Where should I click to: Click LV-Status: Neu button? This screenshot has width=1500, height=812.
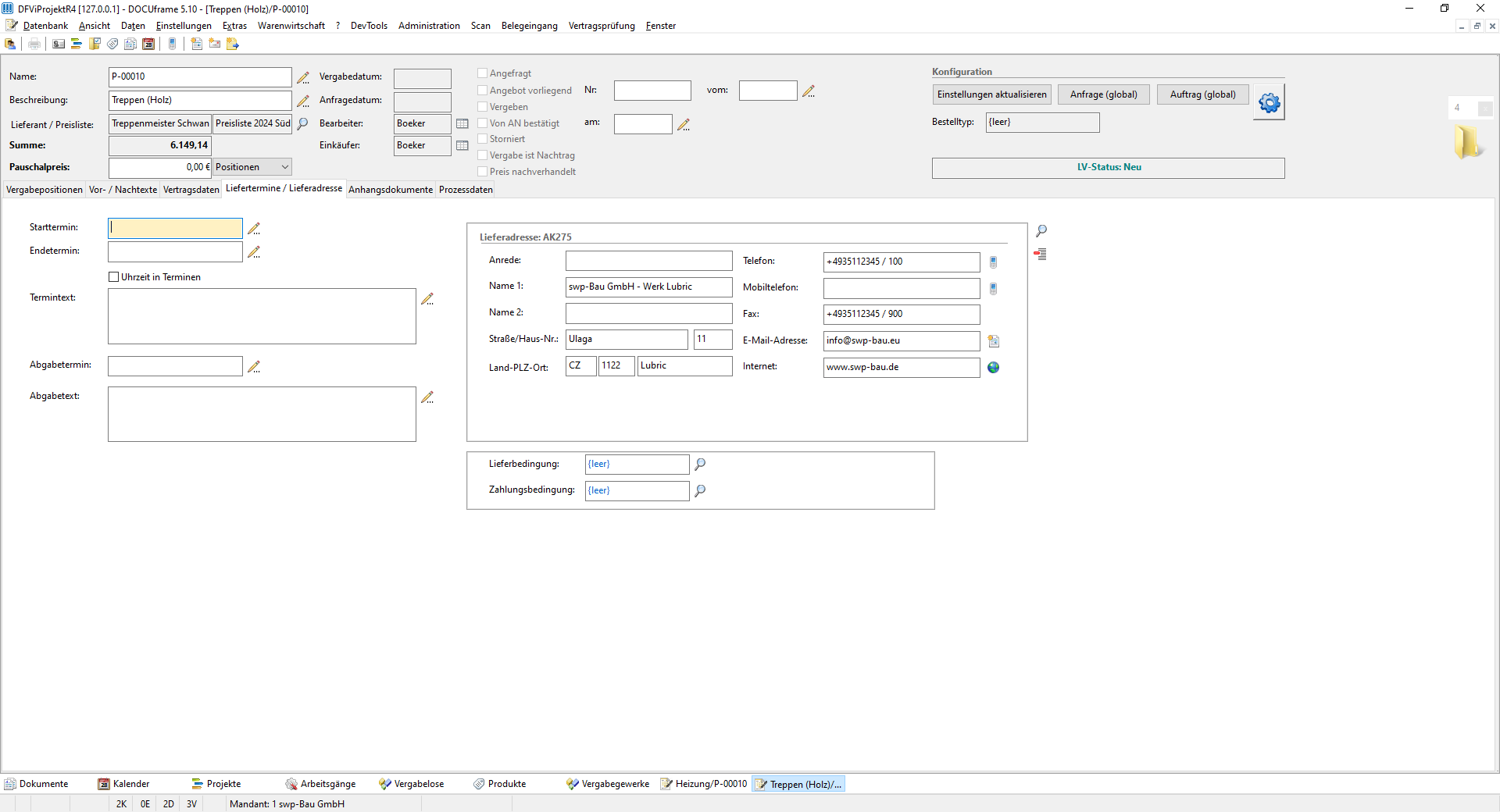(1108, 168)
